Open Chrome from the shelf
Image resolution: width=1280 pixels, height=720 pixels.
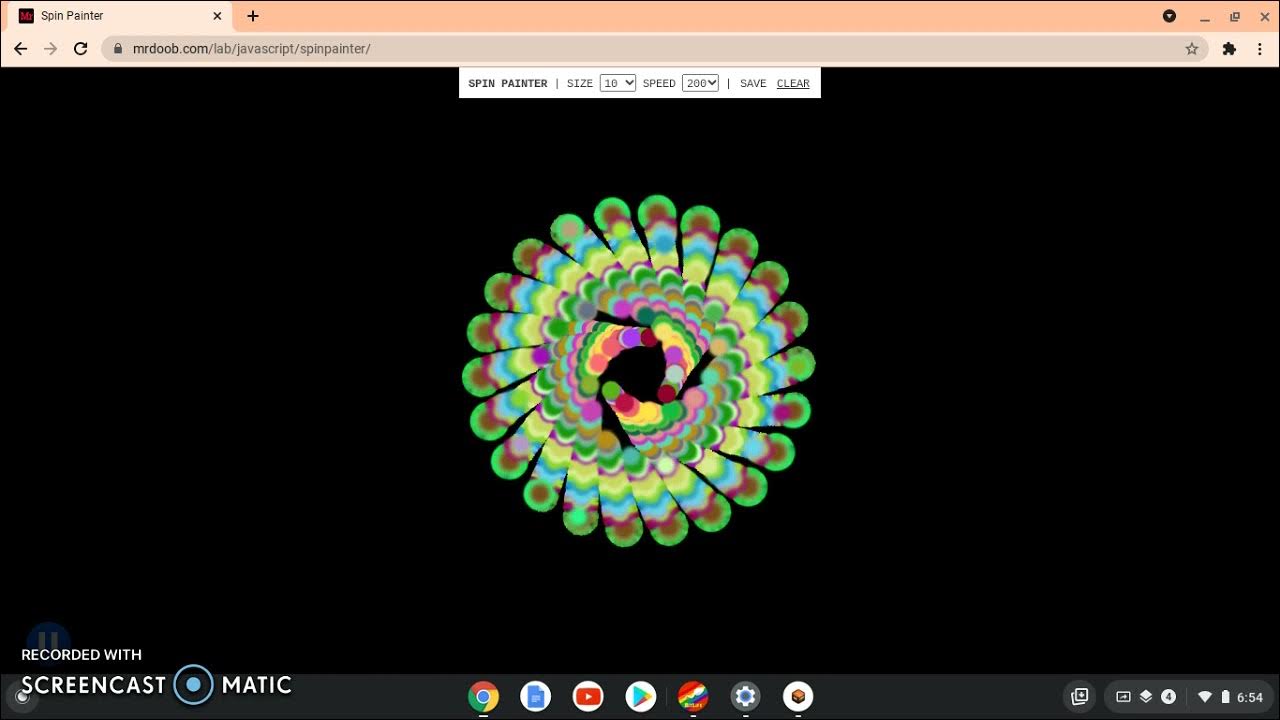pos(483,697)
